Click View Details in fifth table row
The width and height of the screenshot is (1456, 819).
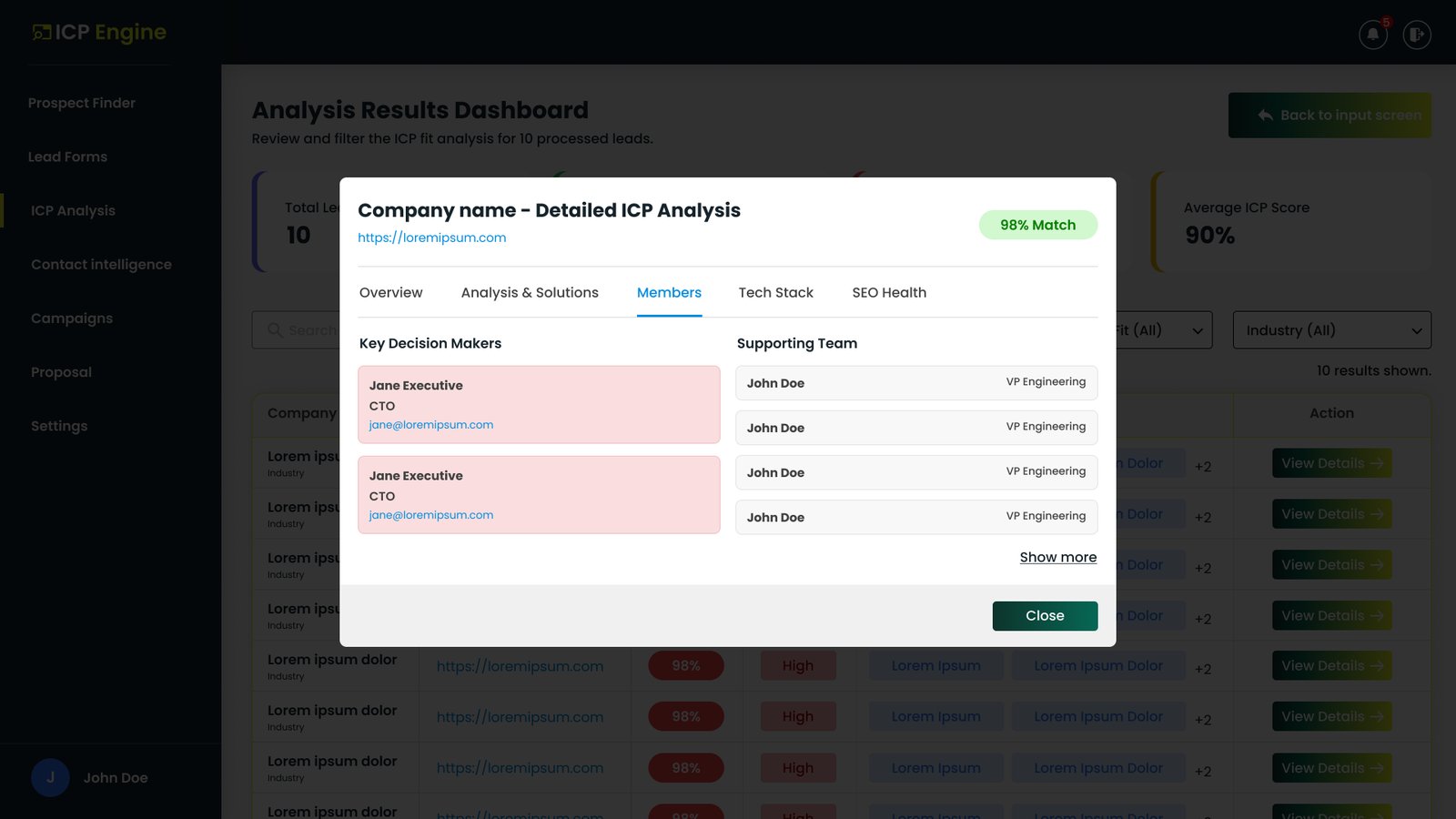1331,666
